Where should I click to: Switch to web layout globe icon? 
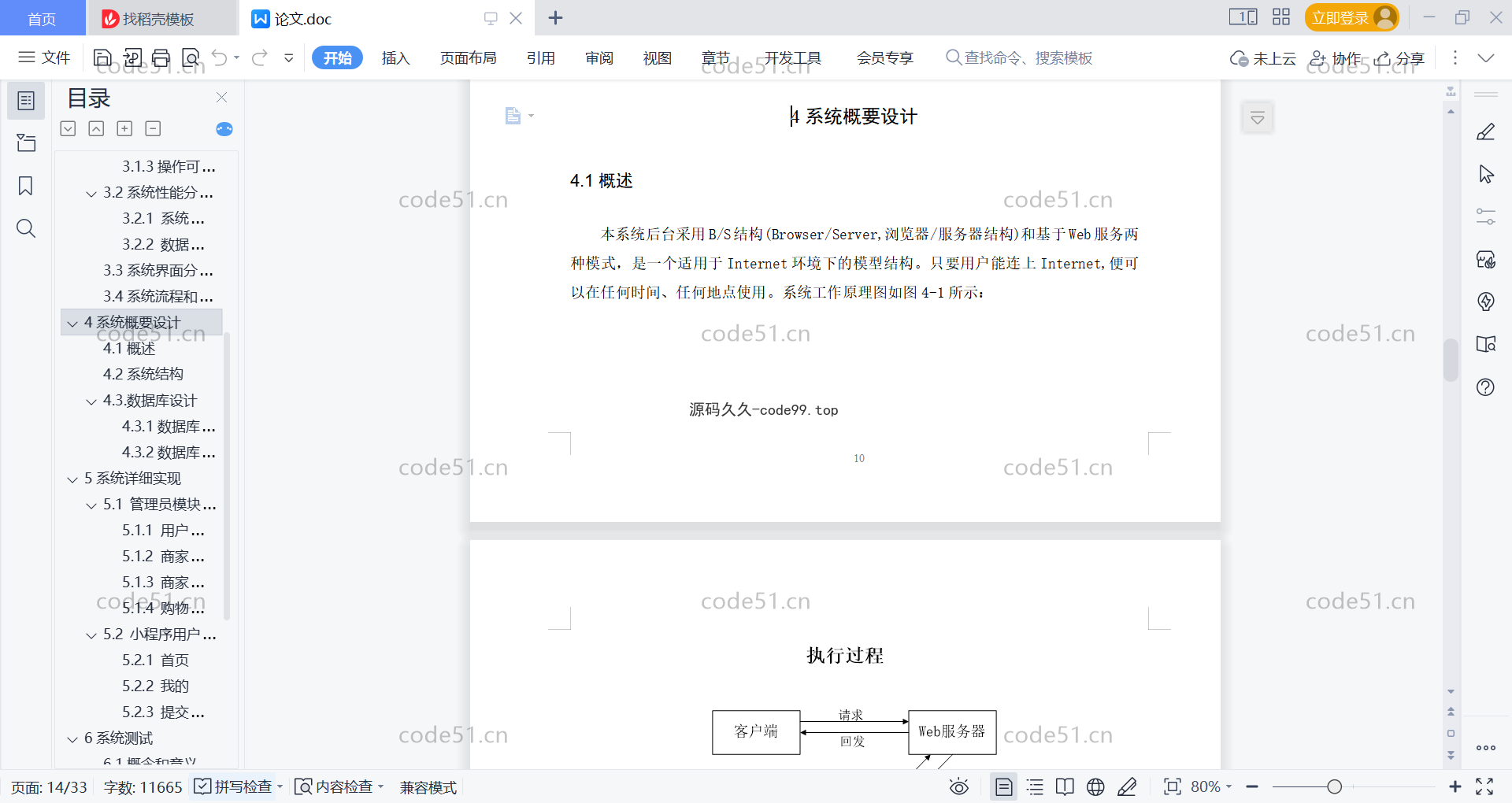click(x=1095, y=786)
